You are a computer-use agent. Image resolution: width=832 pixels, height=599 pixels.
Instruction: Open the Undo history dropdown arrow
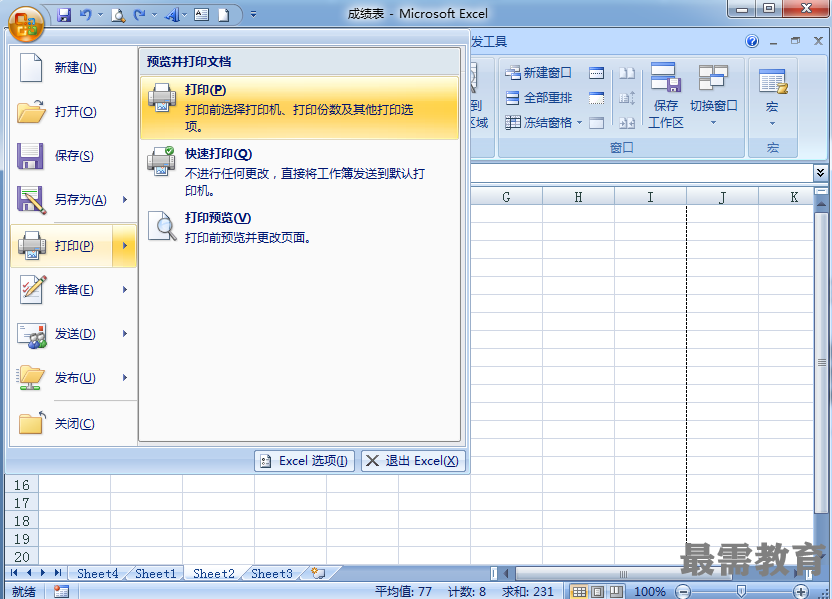coord(100,15)
